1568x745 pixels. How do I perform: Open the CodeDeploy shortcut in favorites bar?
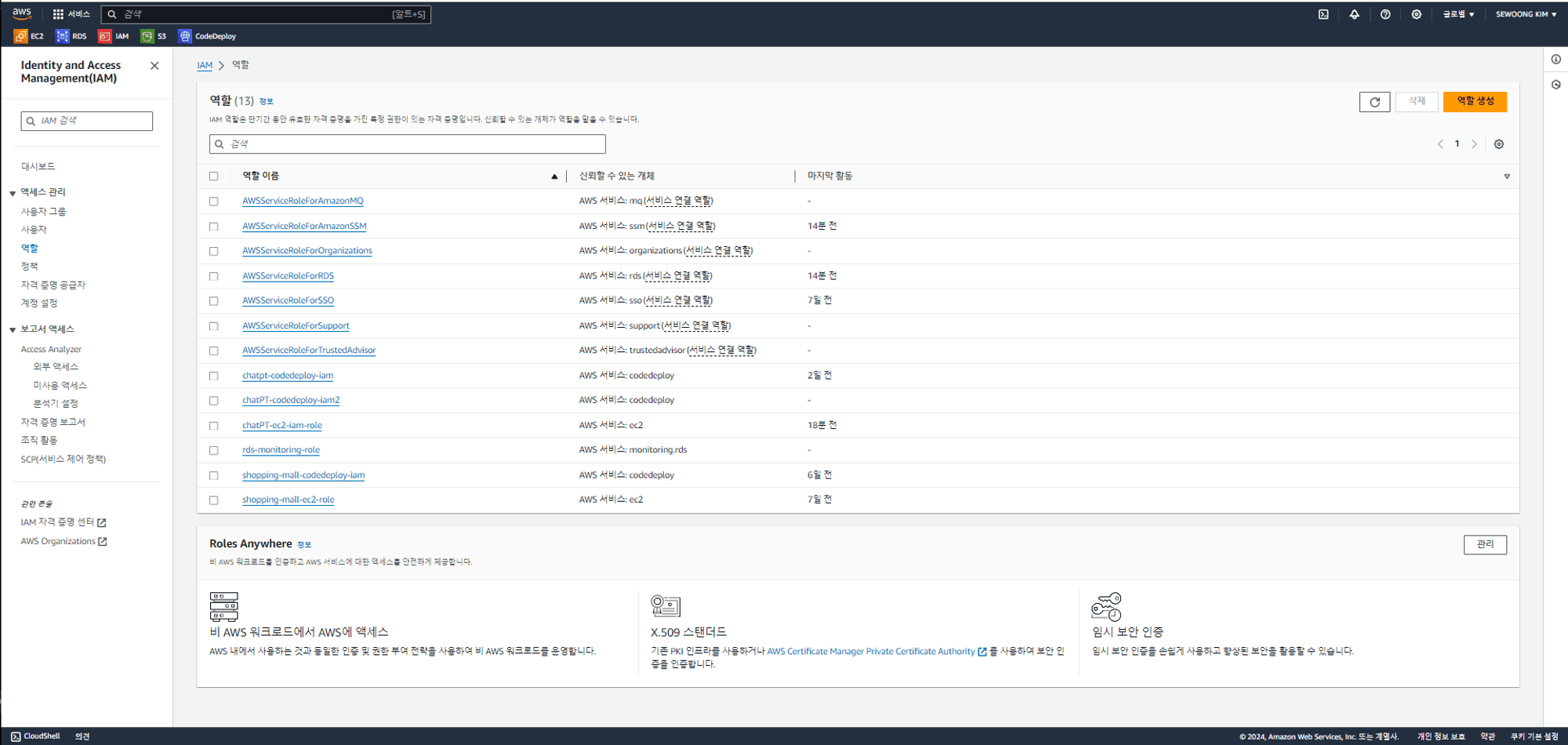(x=208, y=36)
